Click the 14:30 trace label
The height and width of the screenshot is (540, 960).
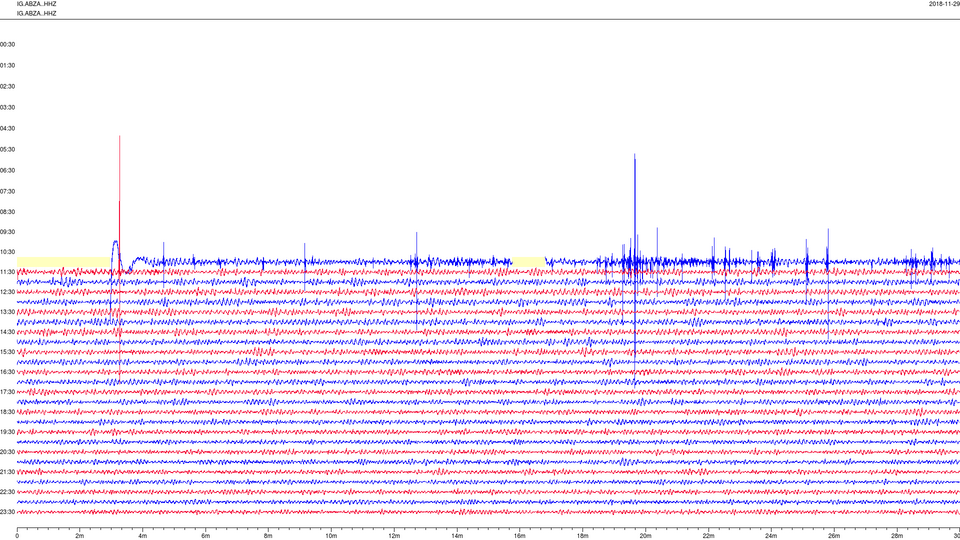(x=7, y=332)
